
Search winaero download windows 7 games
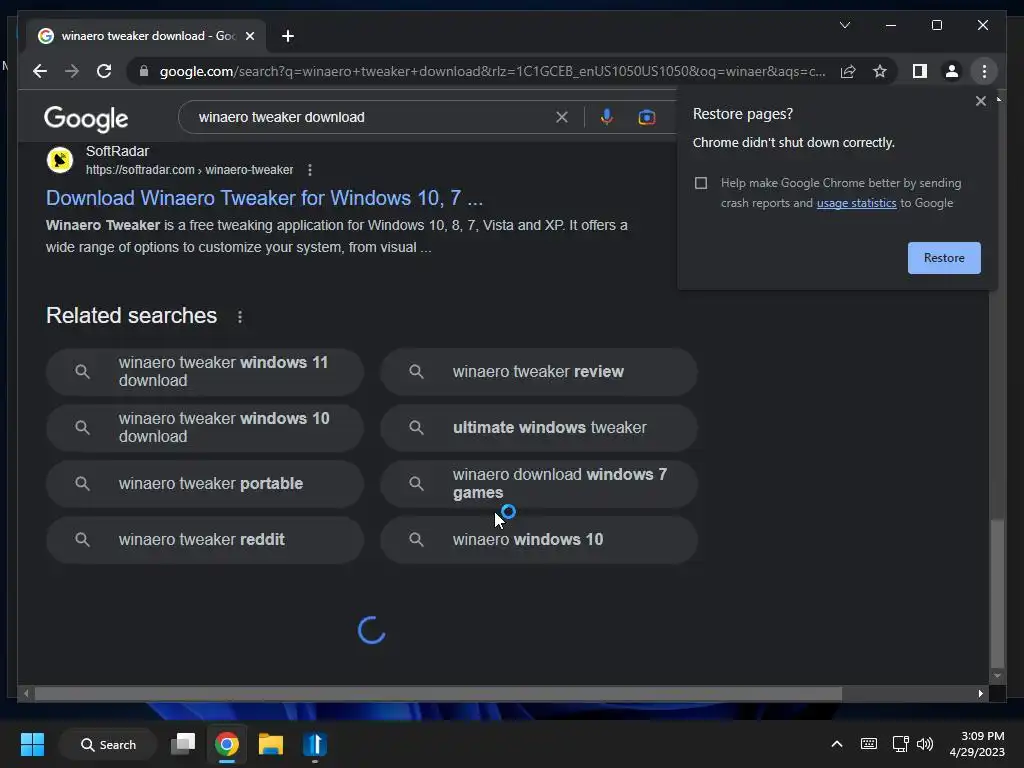click(x=539, y=484)
